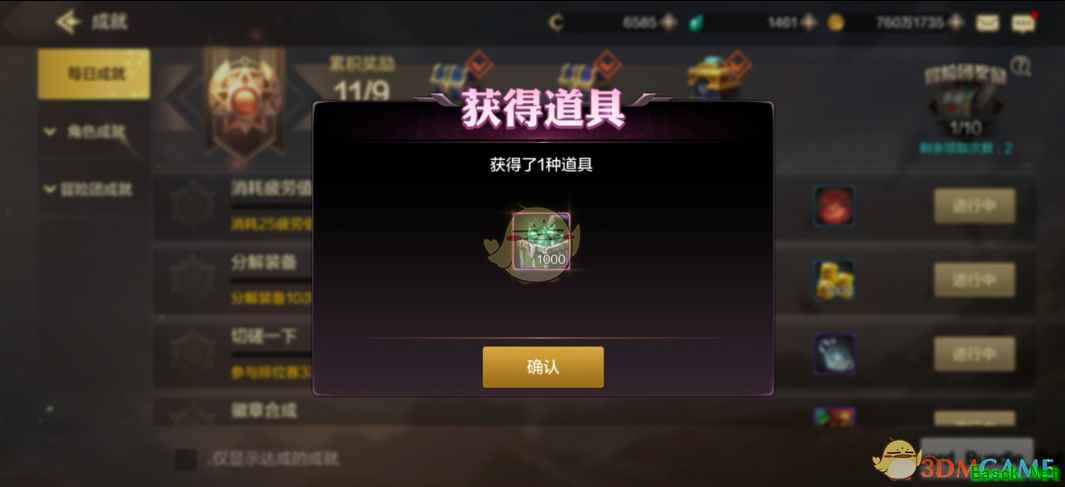Toggle checkbox to show only completed achievements
The width and height of the screenshot is (1065, 487).
(x=185, y=459)
